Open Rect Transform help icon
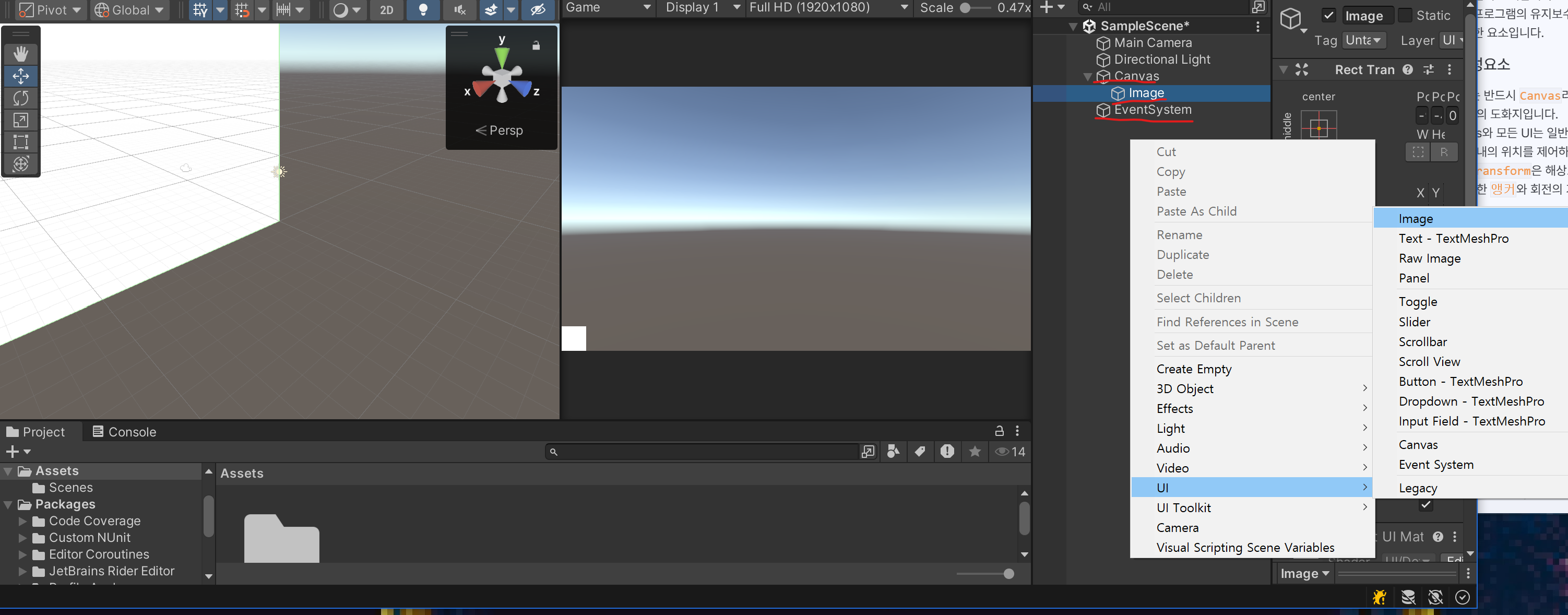The height and width of the screenshot is (615, 1568). click(1407, 69)
